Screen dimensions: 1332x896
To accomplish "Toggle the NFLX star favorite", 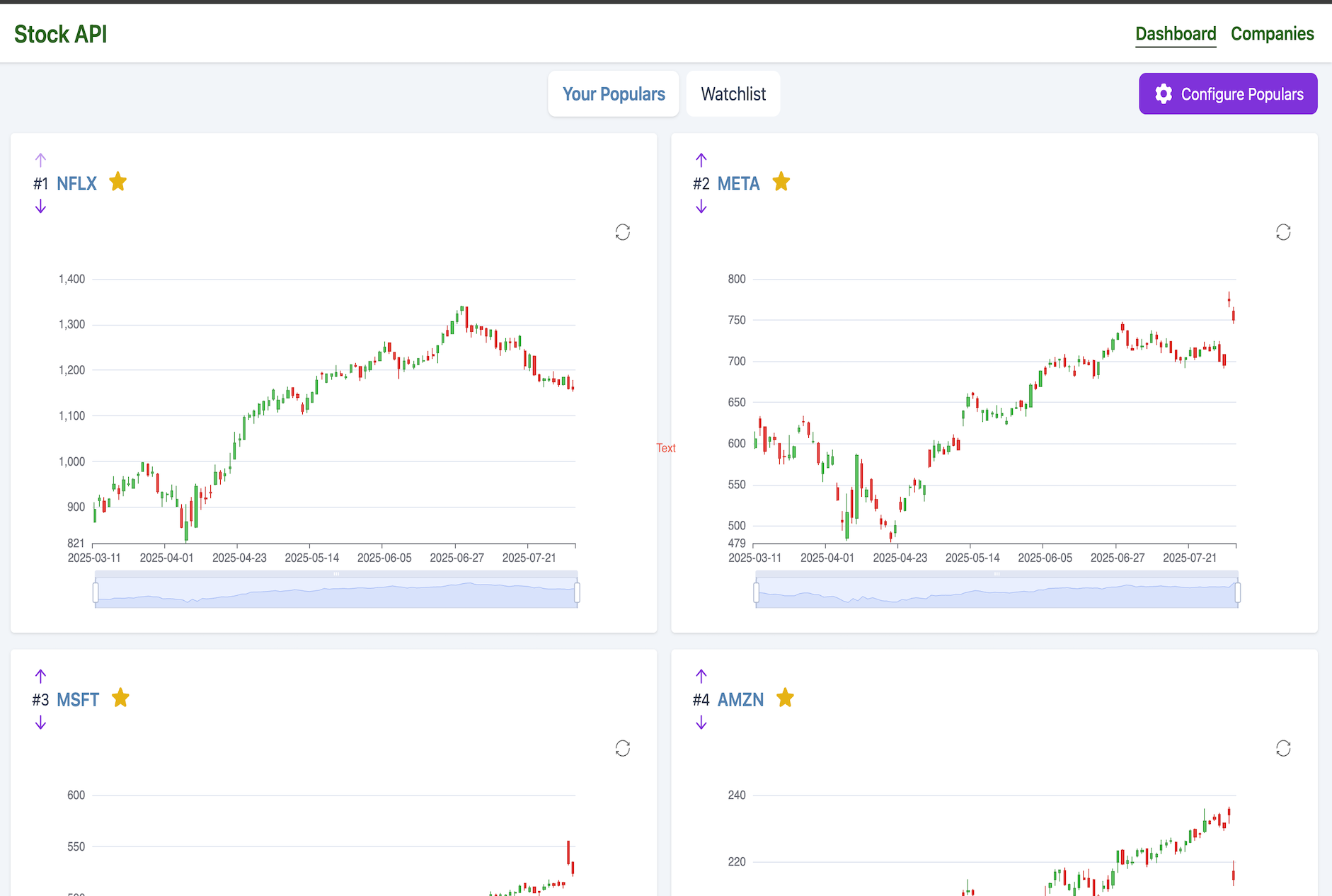I will point(118,182).
